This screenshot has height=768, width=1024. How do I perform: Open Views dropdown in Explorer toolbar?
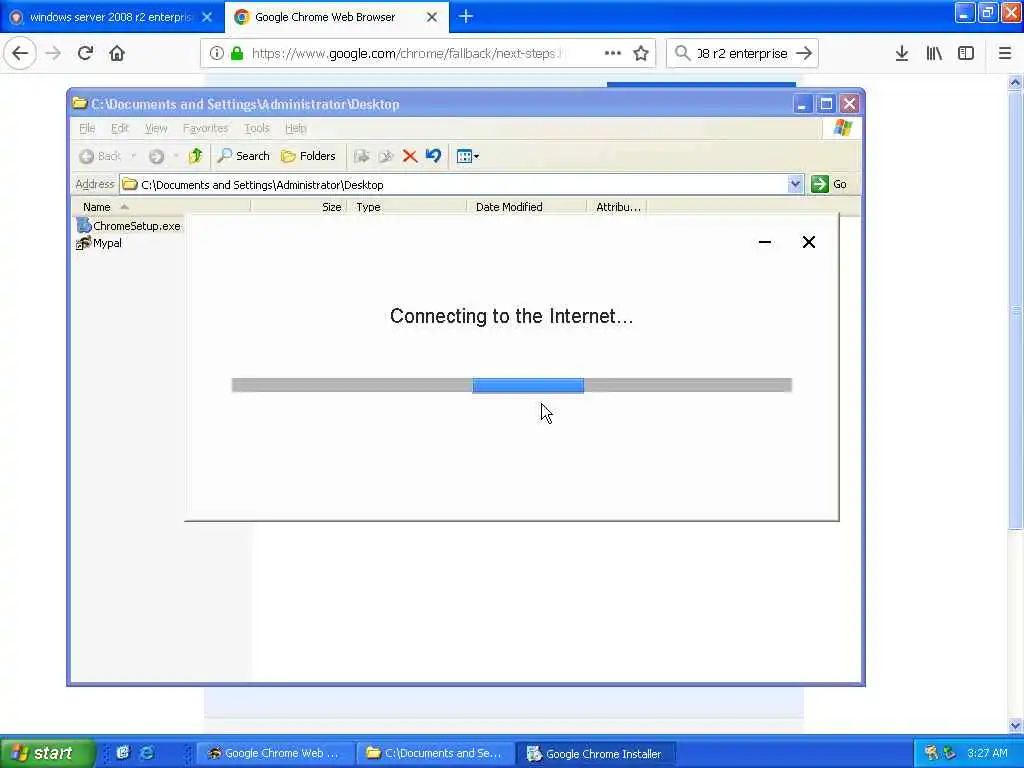point(468,156)
